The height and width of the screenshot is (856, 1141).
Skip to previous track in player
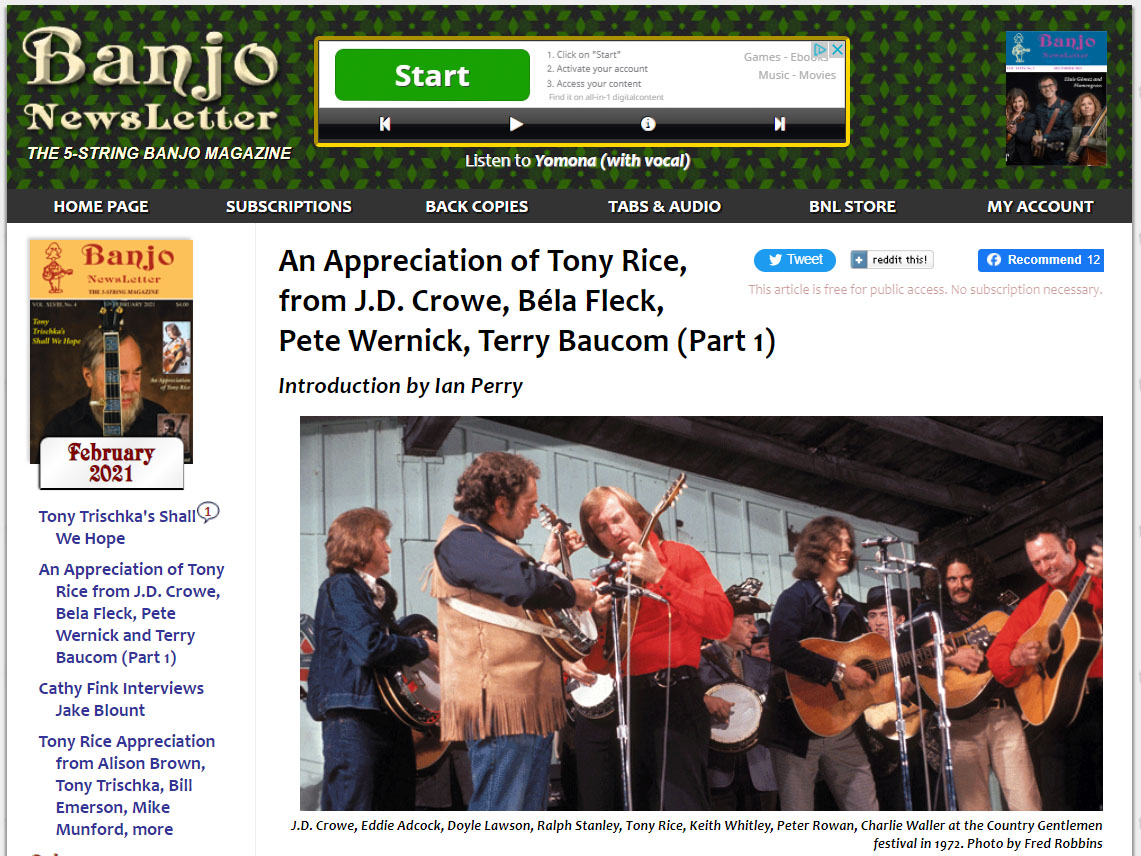click(x=385, y=124)
